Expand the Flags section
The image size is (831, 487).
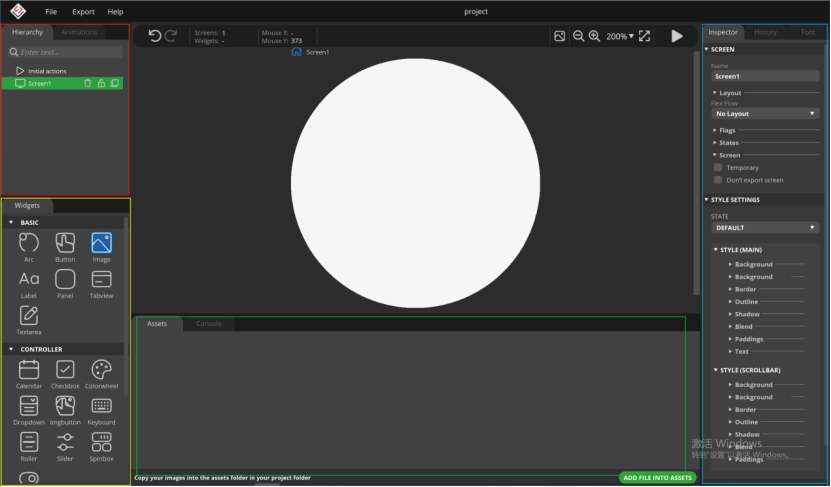pos(727,130)
